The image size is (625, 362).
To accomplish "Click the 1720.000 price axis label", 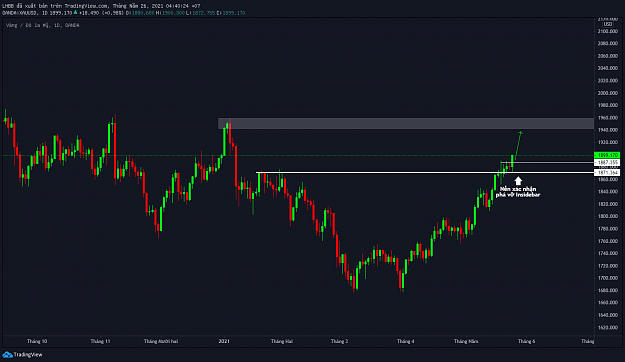I will coord(608,266).
